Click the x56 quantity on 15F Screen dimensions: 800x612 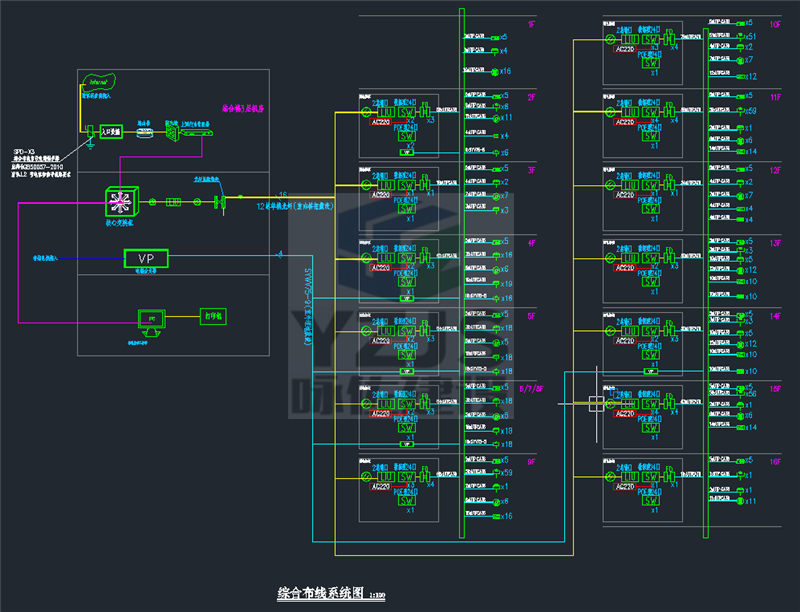coord(751,394)
